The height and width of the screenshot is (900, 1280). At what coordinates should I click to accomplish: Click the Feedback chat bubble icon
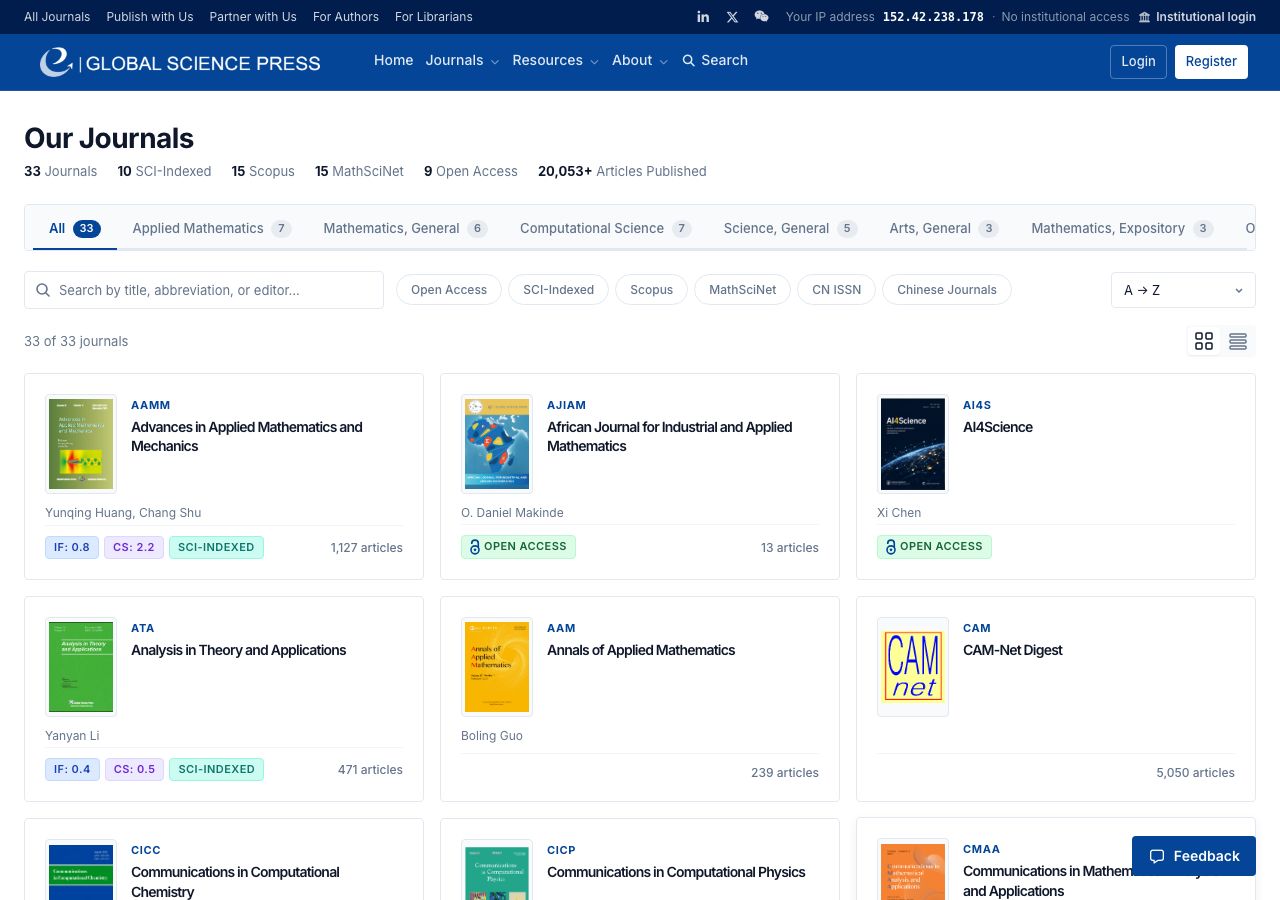click(x=1157, y=856)
